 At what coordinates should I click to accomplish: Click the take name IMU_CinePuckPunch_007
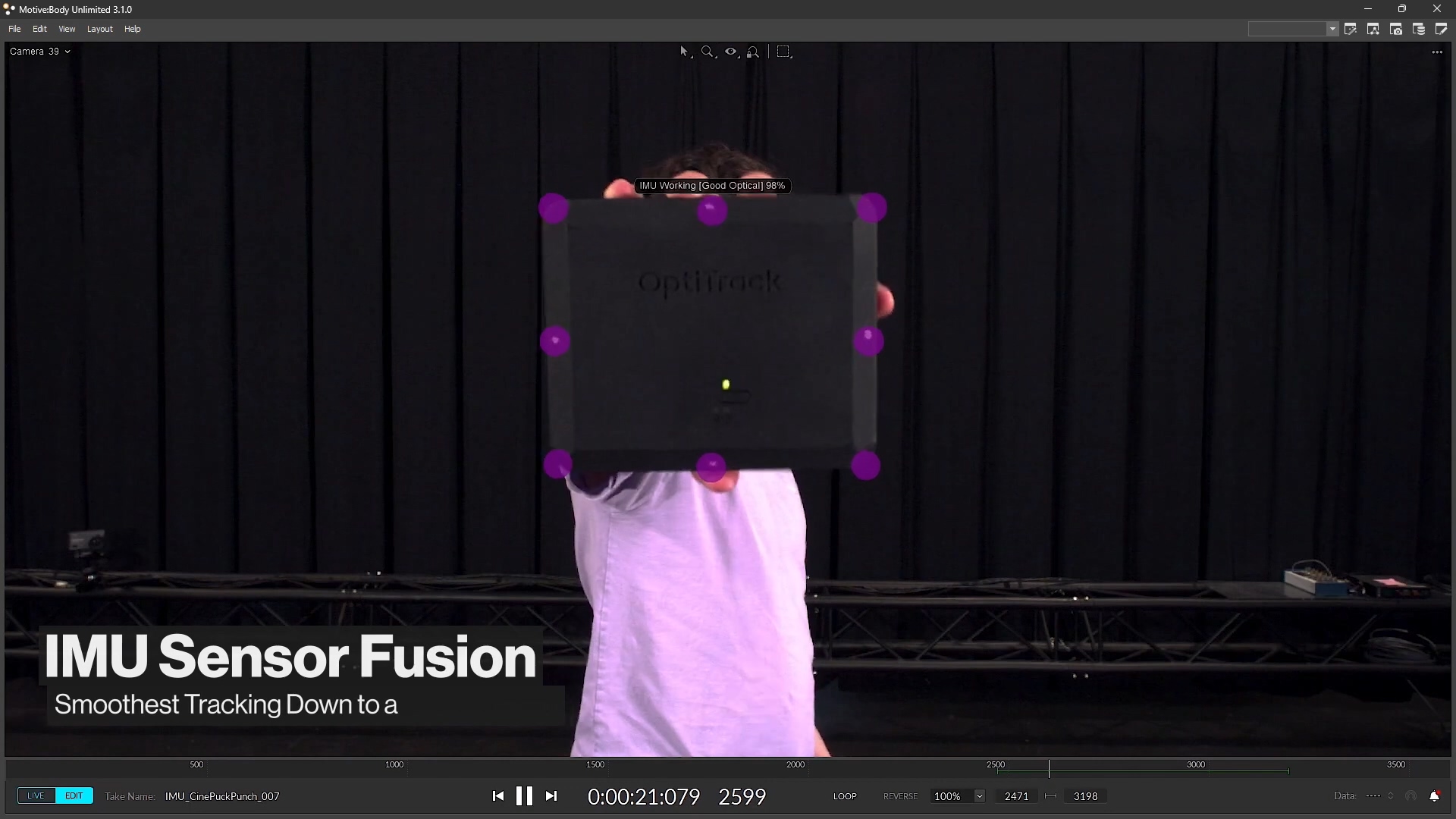click(x=222, y=796)
